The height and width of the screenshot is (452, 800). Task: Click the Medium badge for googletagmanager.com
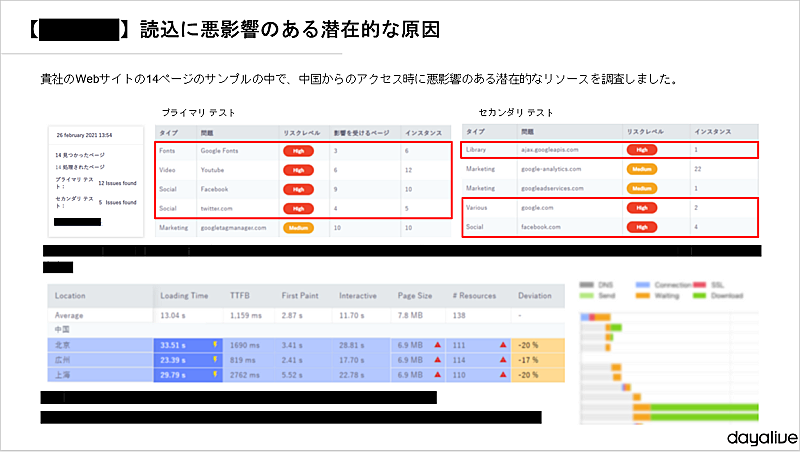298,228
